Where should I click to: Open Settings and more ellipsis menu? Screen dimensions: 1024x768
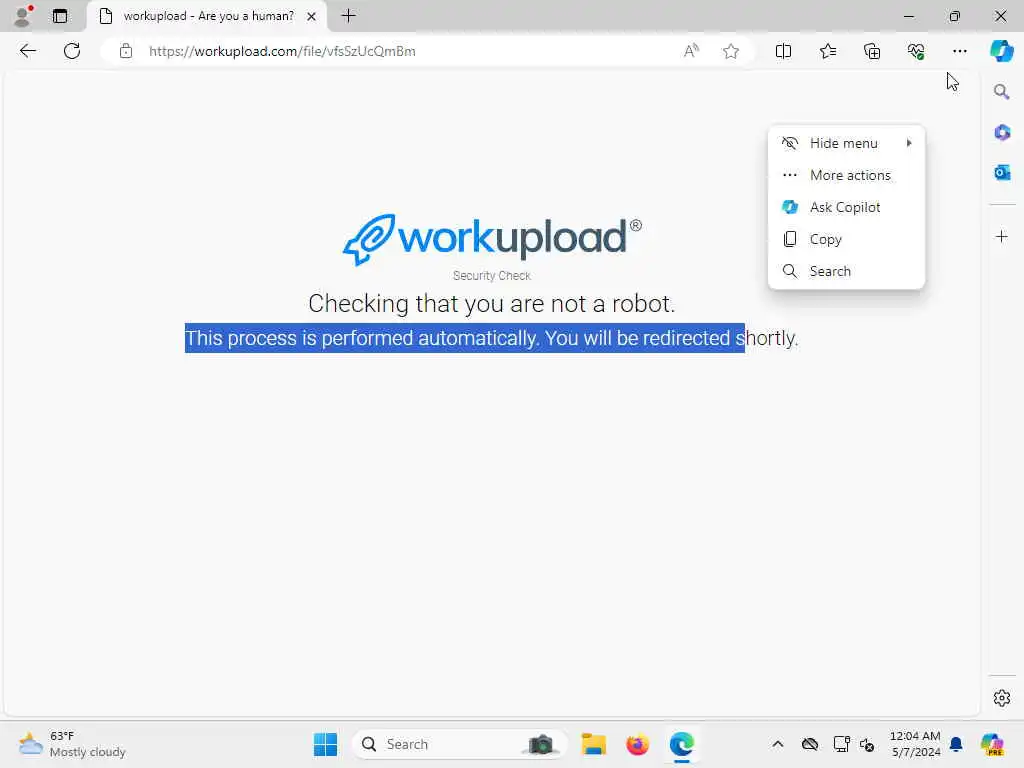tap(959, 51)
